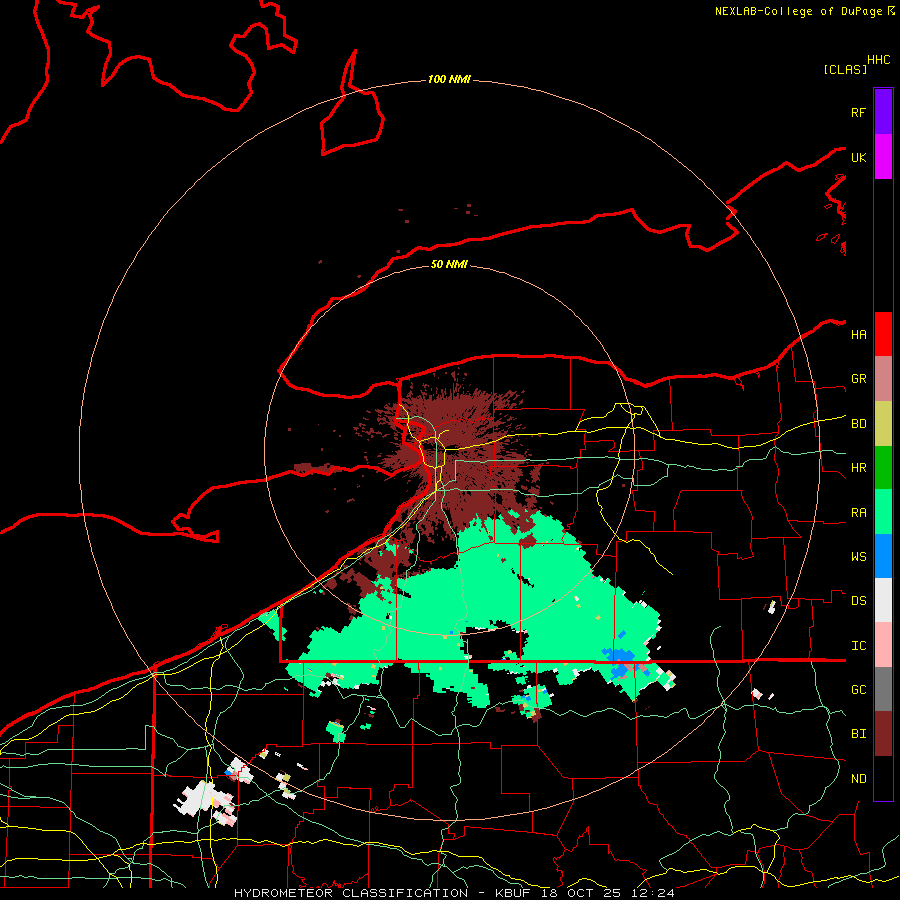Click the NEXLAB-College of DuPage text
This screenshot has height=900, width=900.
coord(800,11)
